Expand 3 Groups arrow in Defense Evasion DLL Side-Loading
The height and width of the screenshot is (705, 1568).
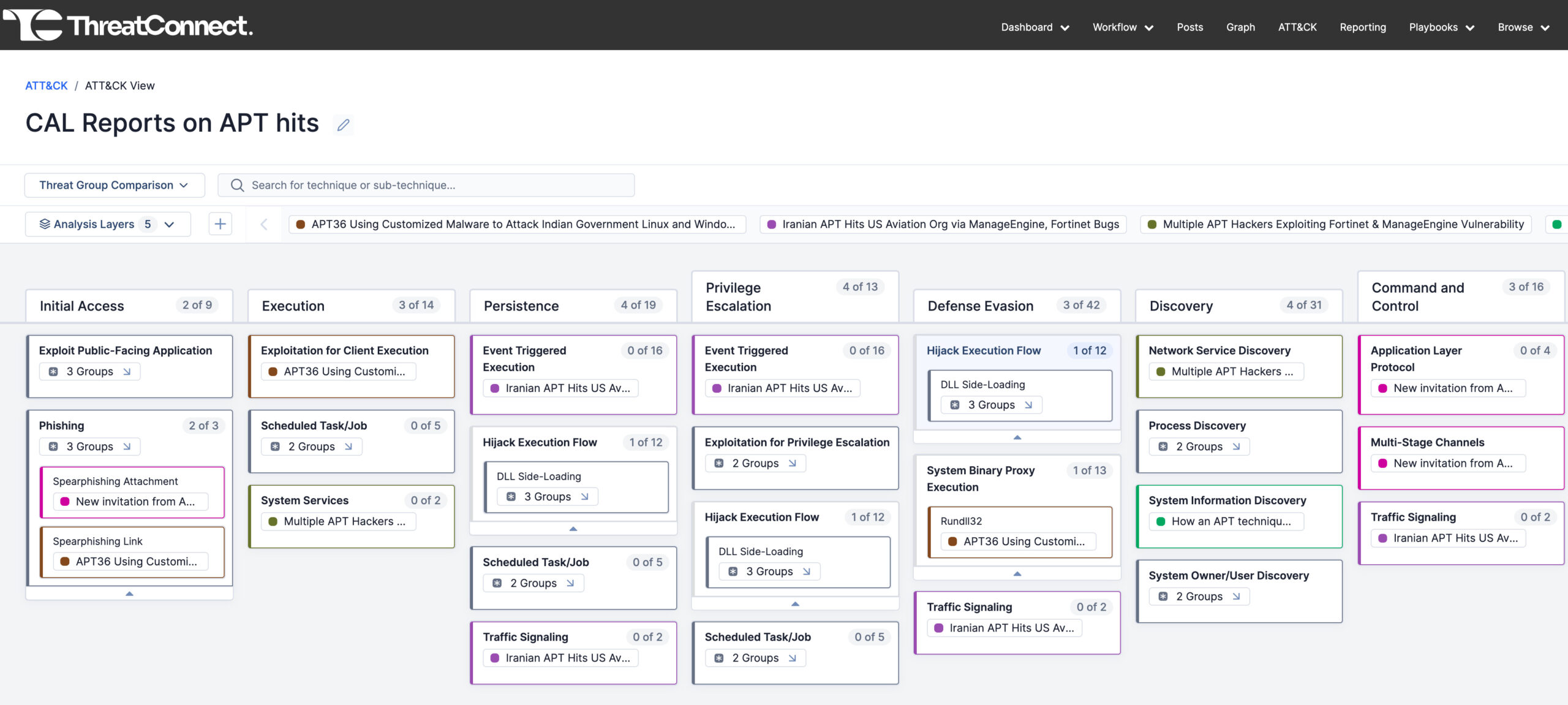click(x=1028, y=405)
